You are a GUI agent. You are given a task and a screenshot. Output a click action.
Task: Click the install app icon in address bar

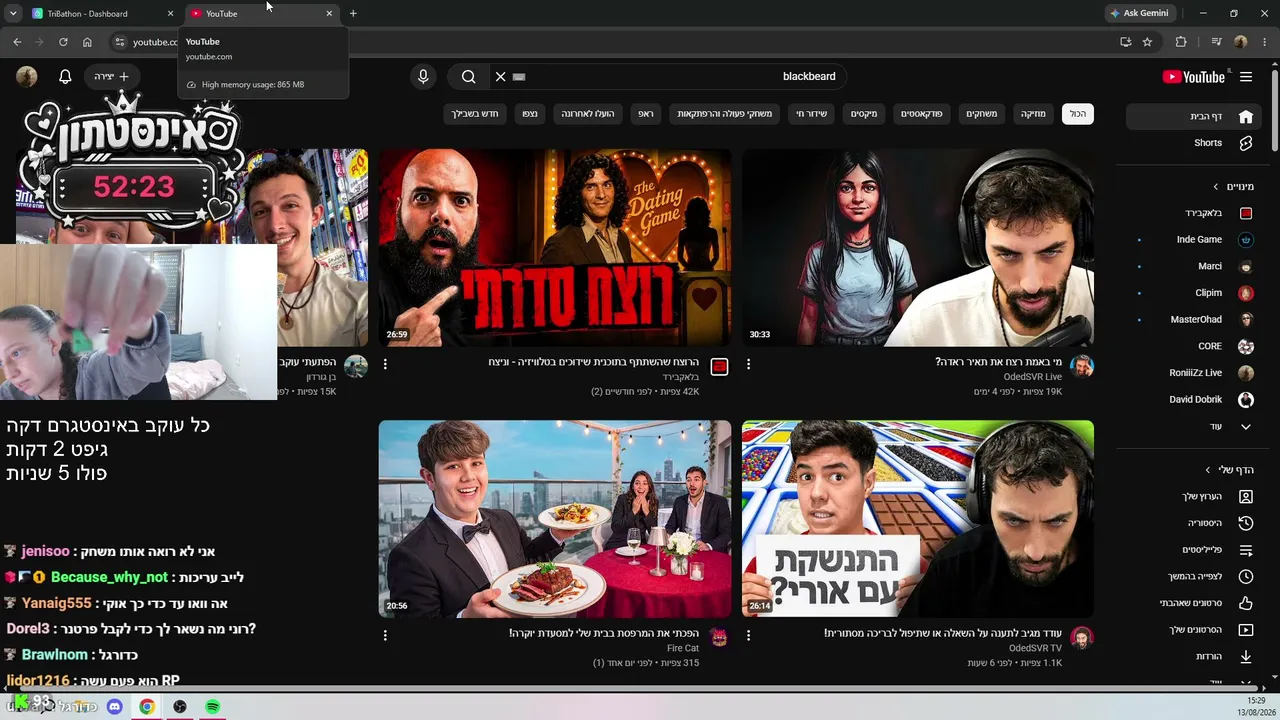(1125, 42)
